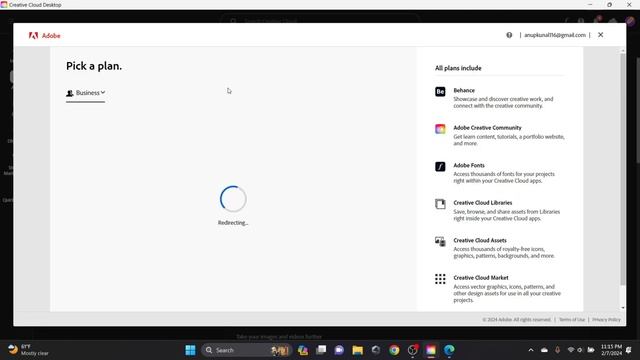
Task: Open the Business plan type dropdown
Action: coord(86,93)
